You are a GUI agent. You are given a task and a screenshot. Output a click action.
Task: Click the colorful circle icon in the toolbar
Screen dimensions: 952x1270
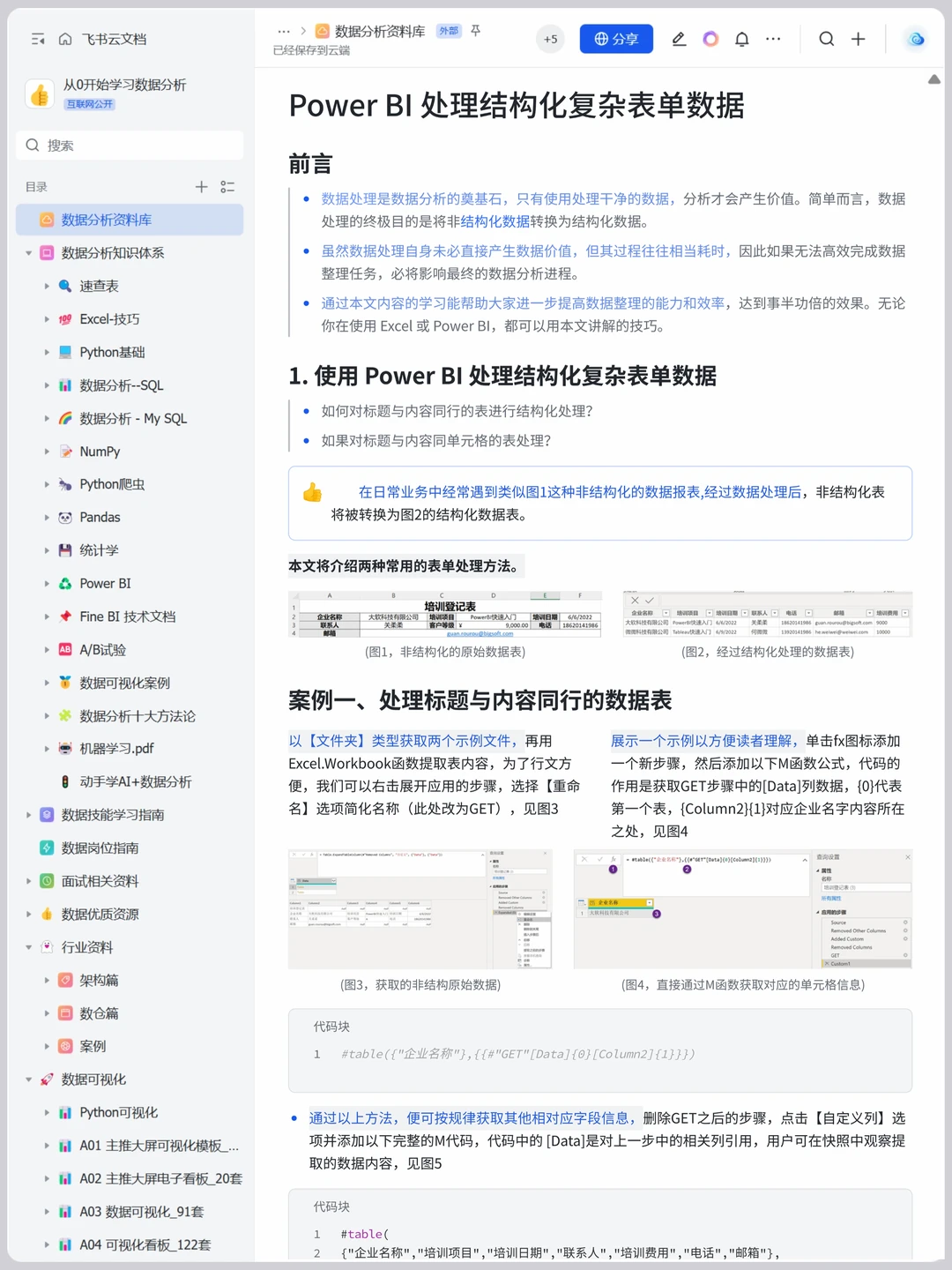710,39
